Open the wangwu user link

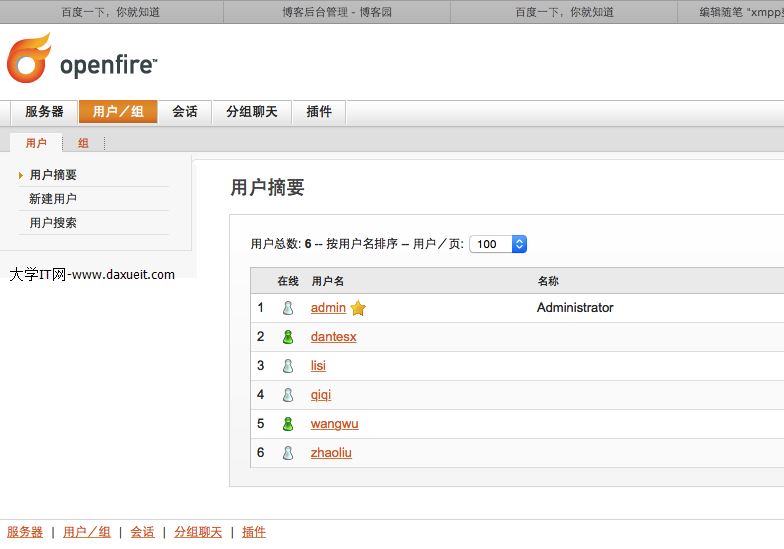coord(334,424)
